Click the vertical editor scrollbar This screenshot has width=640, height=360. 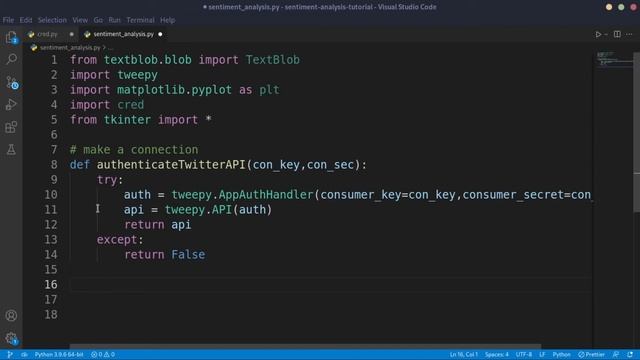point(637,132)
